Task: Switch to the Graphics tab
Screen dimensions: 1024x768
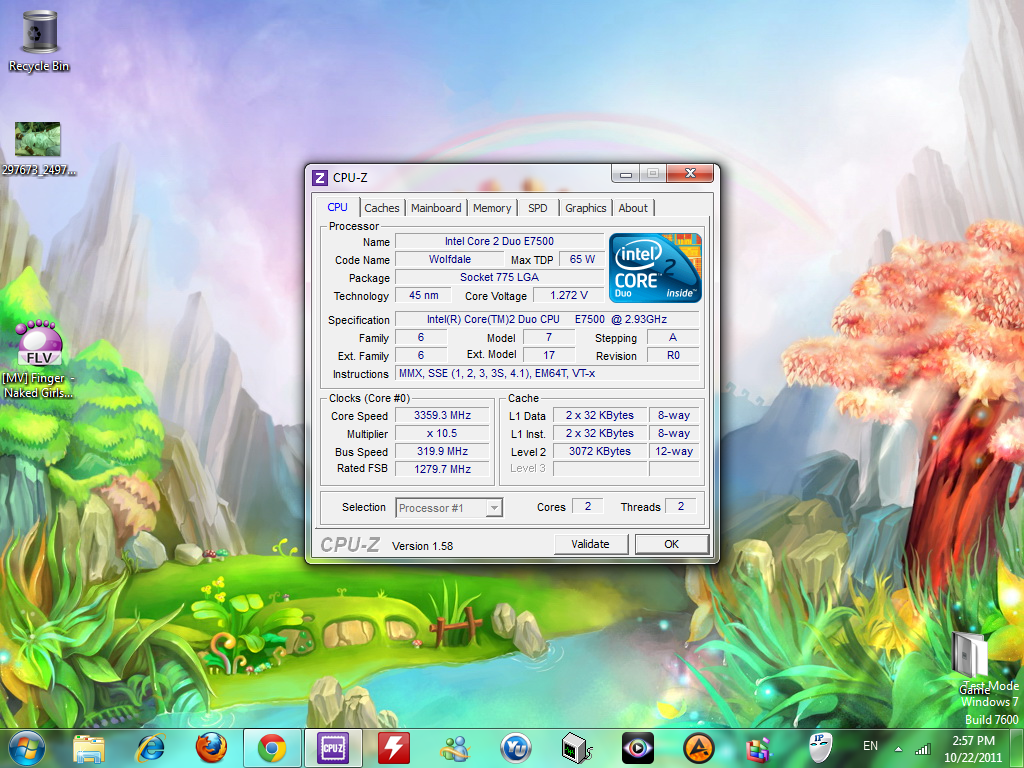Action: point(586,208)
